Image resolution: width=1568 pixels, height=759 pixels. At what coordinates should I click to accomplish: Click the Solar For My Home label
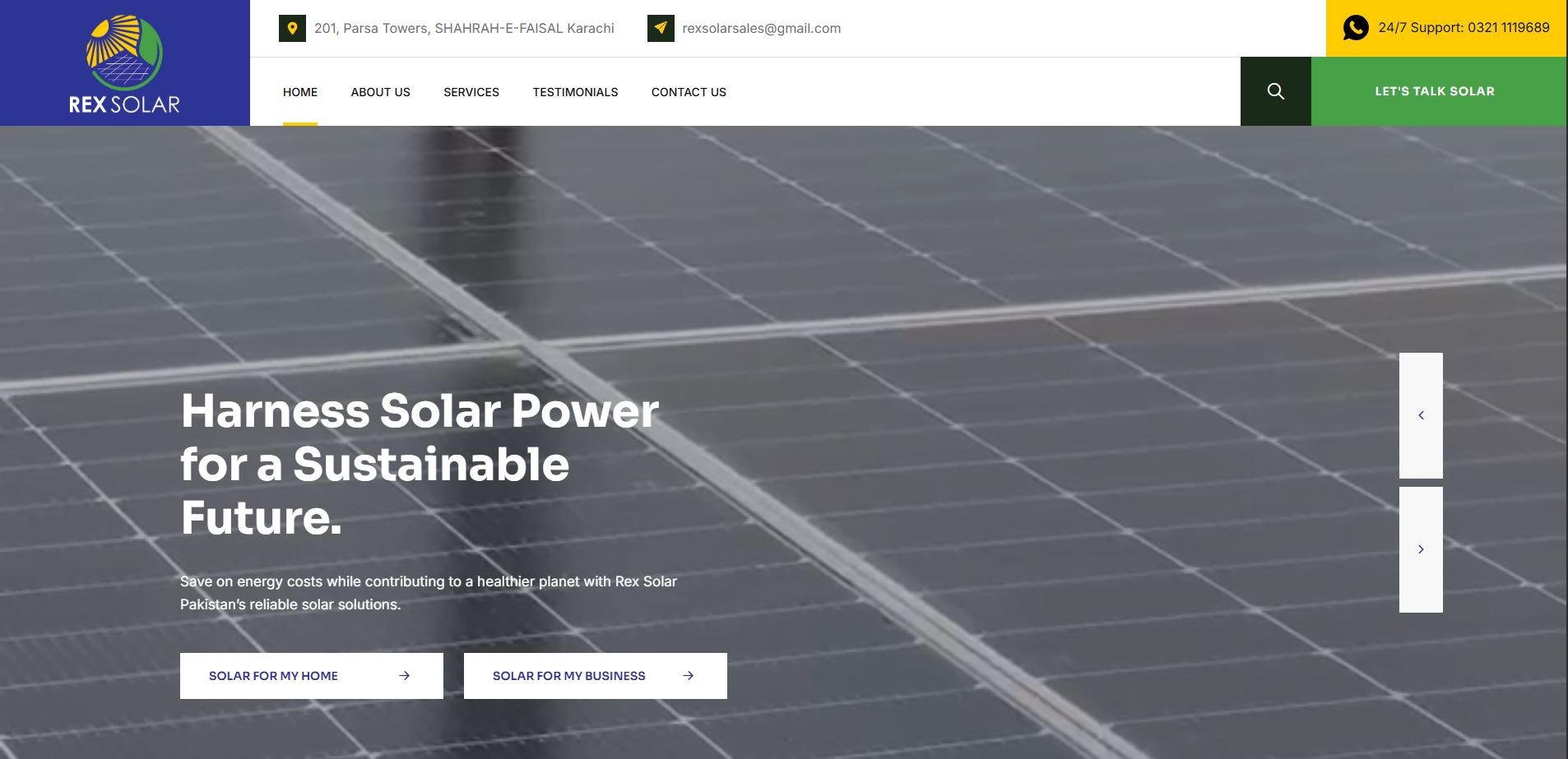(273, 676)
